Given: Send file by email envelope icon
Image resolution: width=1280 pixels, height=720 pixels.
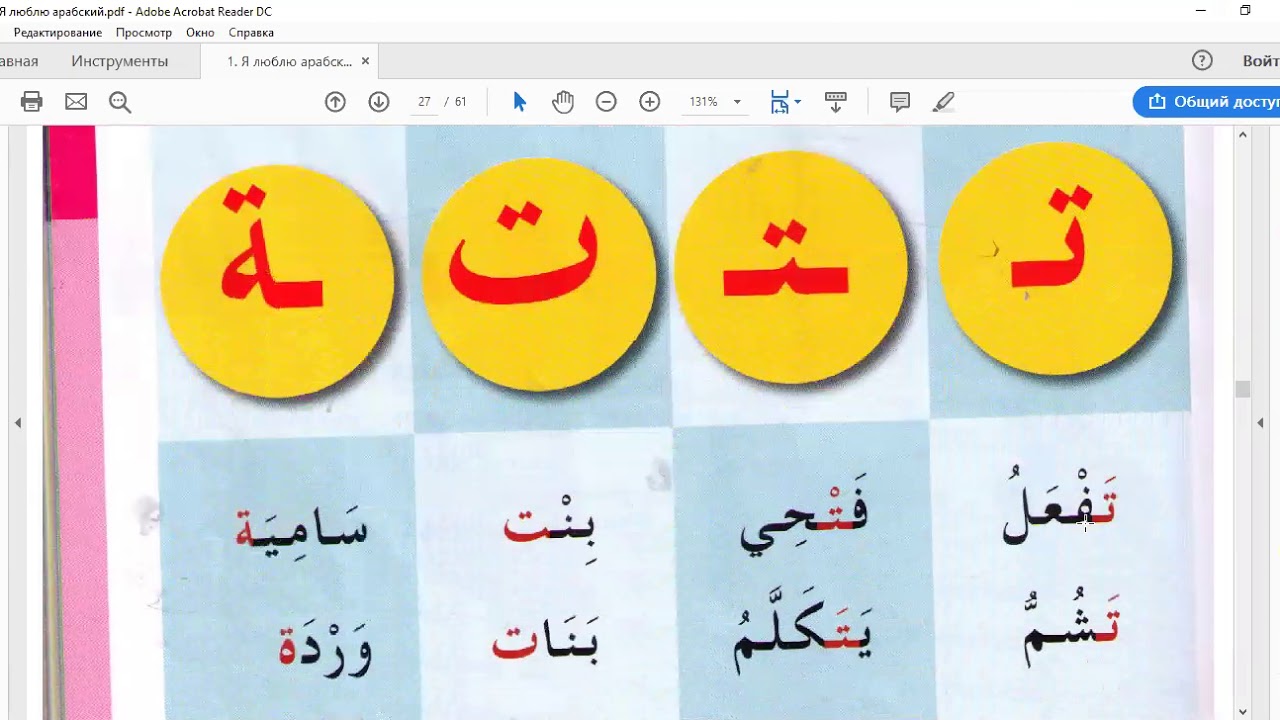Looking at the screenshot, I should pyautogui.click(x=76, y=102).
